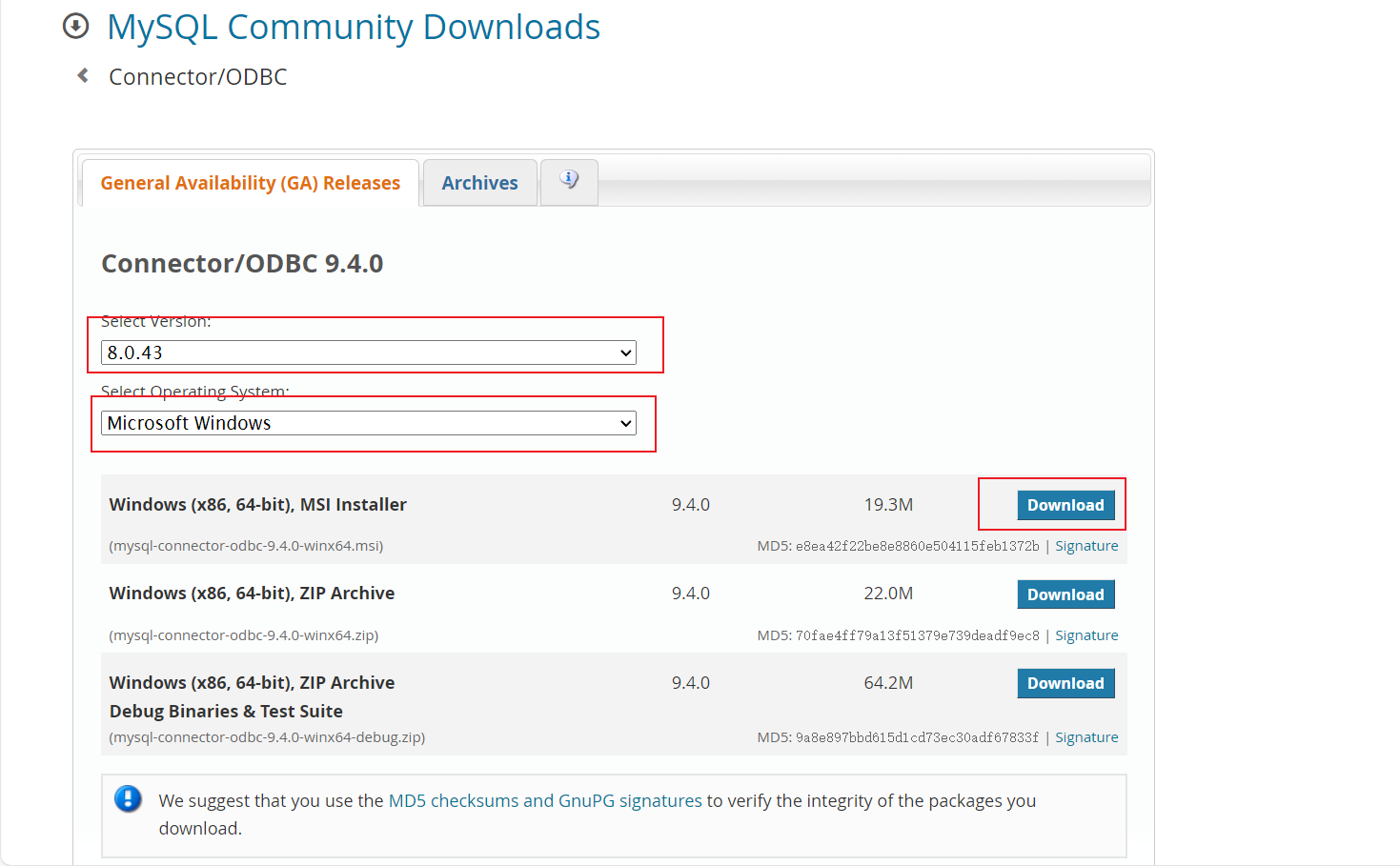1400x866 pixels.
Task: Download the 22.0M ZIP Archive
Action: click(1065, 594)
